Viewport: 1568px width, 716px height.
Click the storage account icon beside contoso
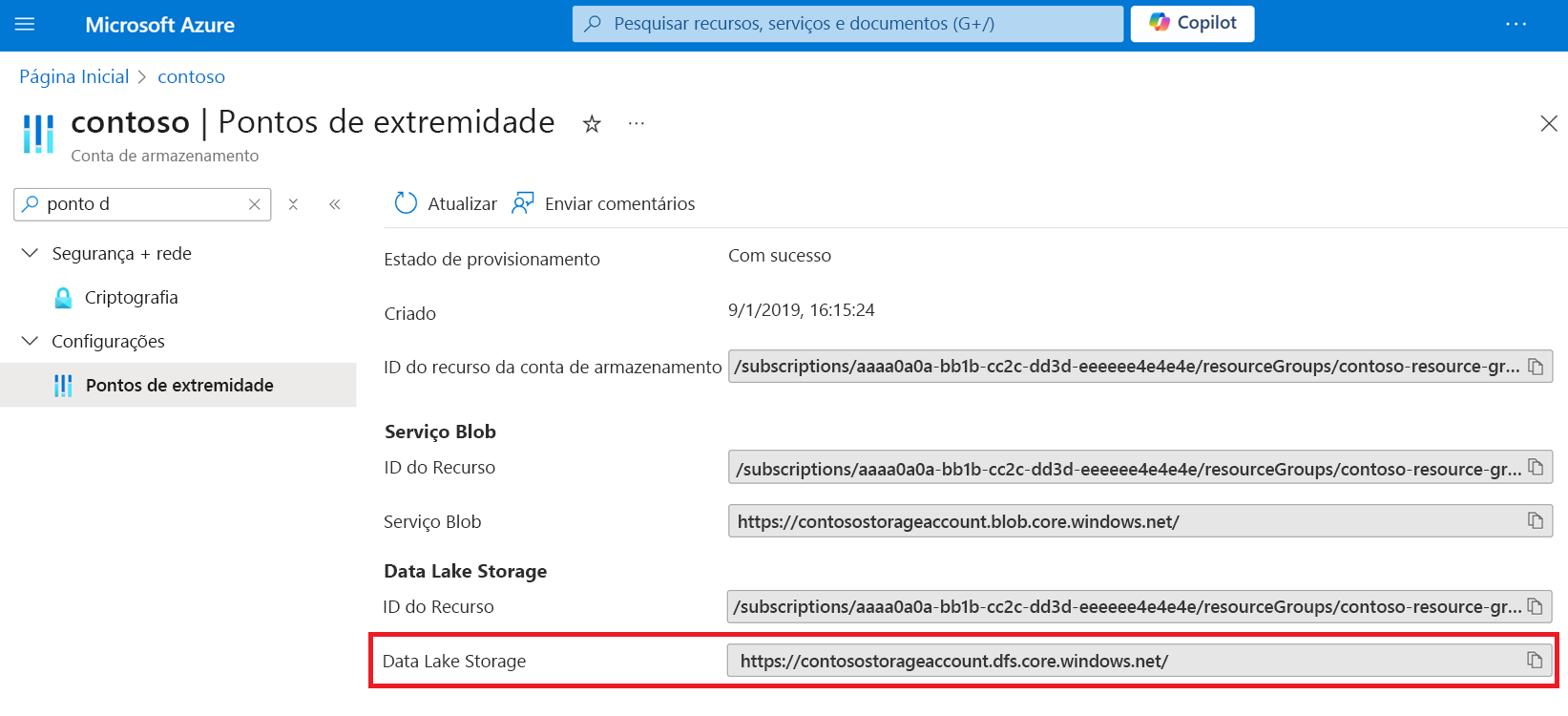[36, 134]
